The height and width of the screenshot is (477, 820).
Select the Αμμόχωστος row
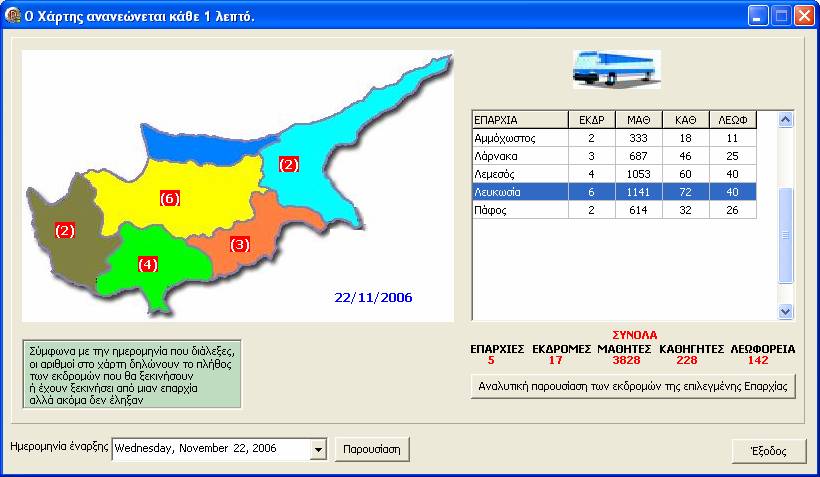click(x=614, y=138)
